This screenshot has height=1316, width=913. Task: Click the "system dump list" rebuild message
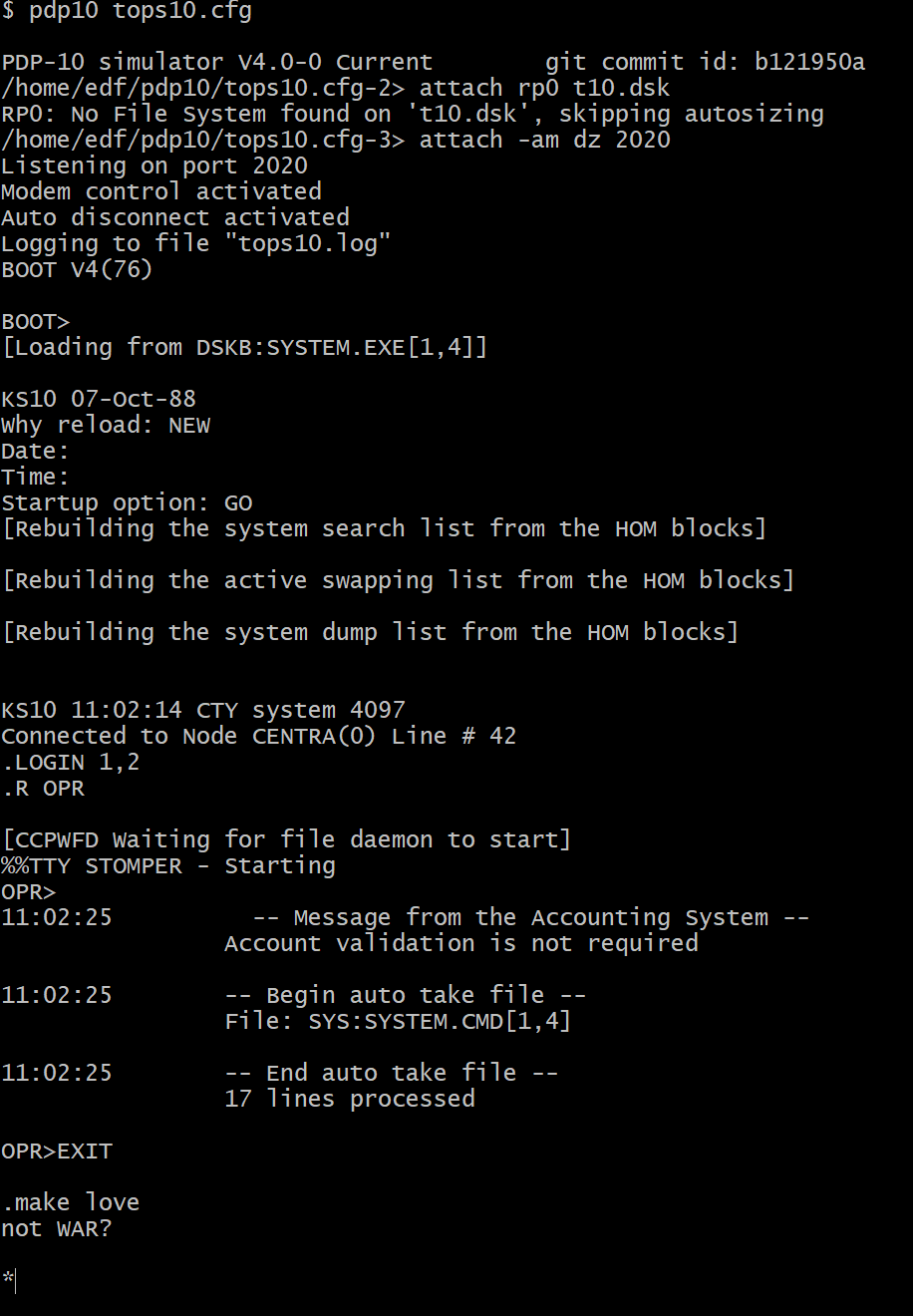click(370, 633)
